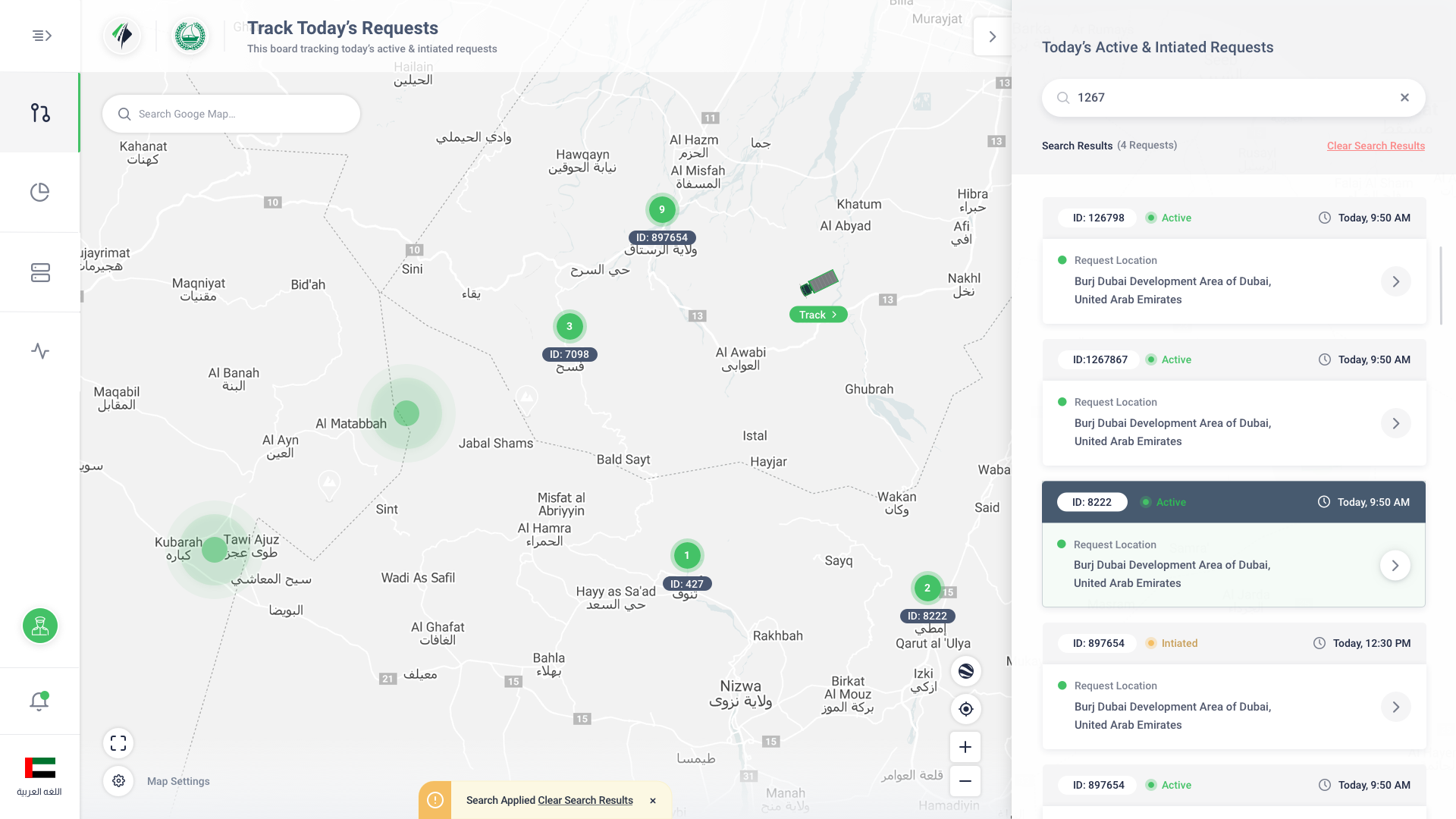Click Clear Search Results in bottom toast
Viewport: 1456px width, 819px height.
pos(585,800)
